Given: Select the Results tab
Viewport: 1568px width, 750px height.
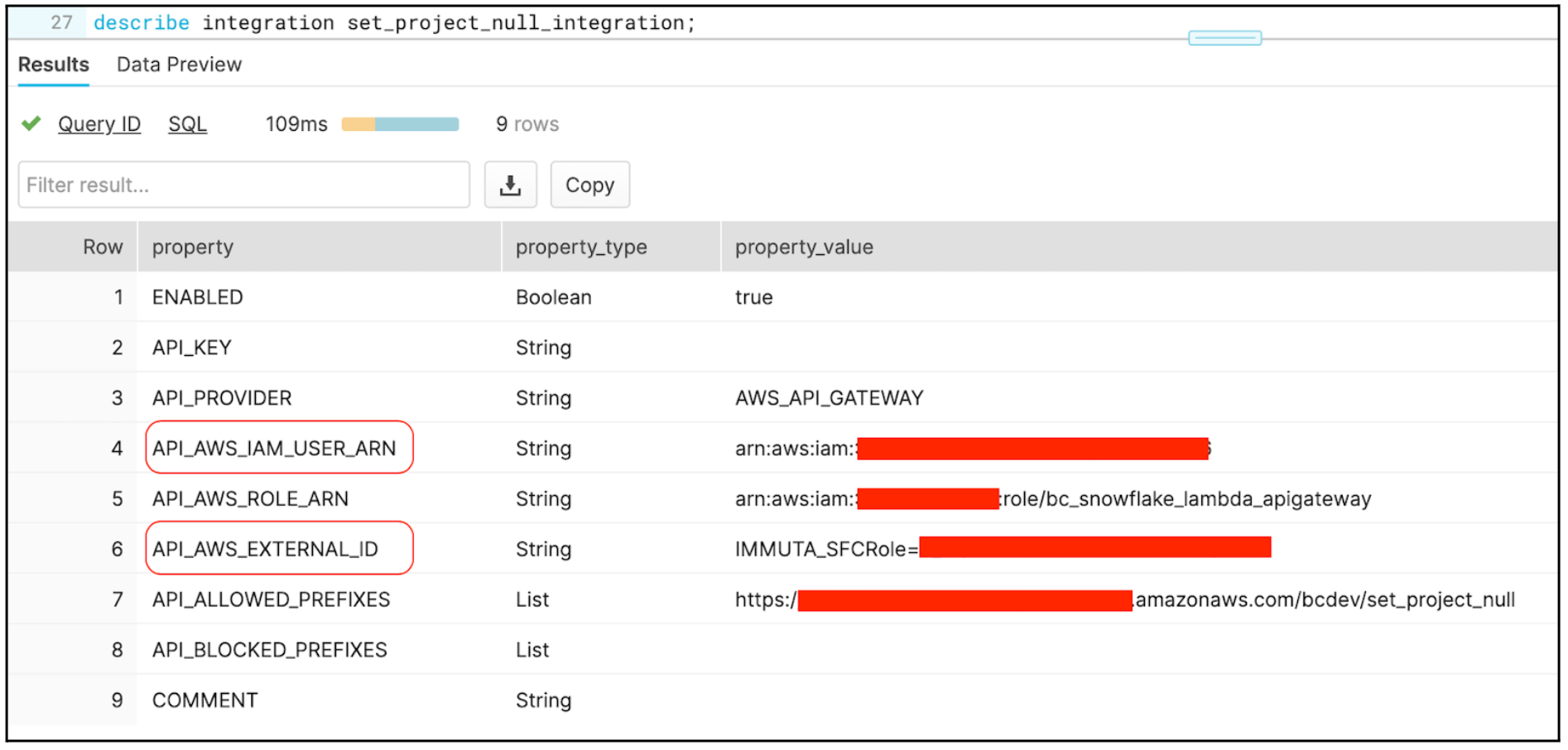Looking at the screenshot, I should pyautogui.click(x=54, y=65).
